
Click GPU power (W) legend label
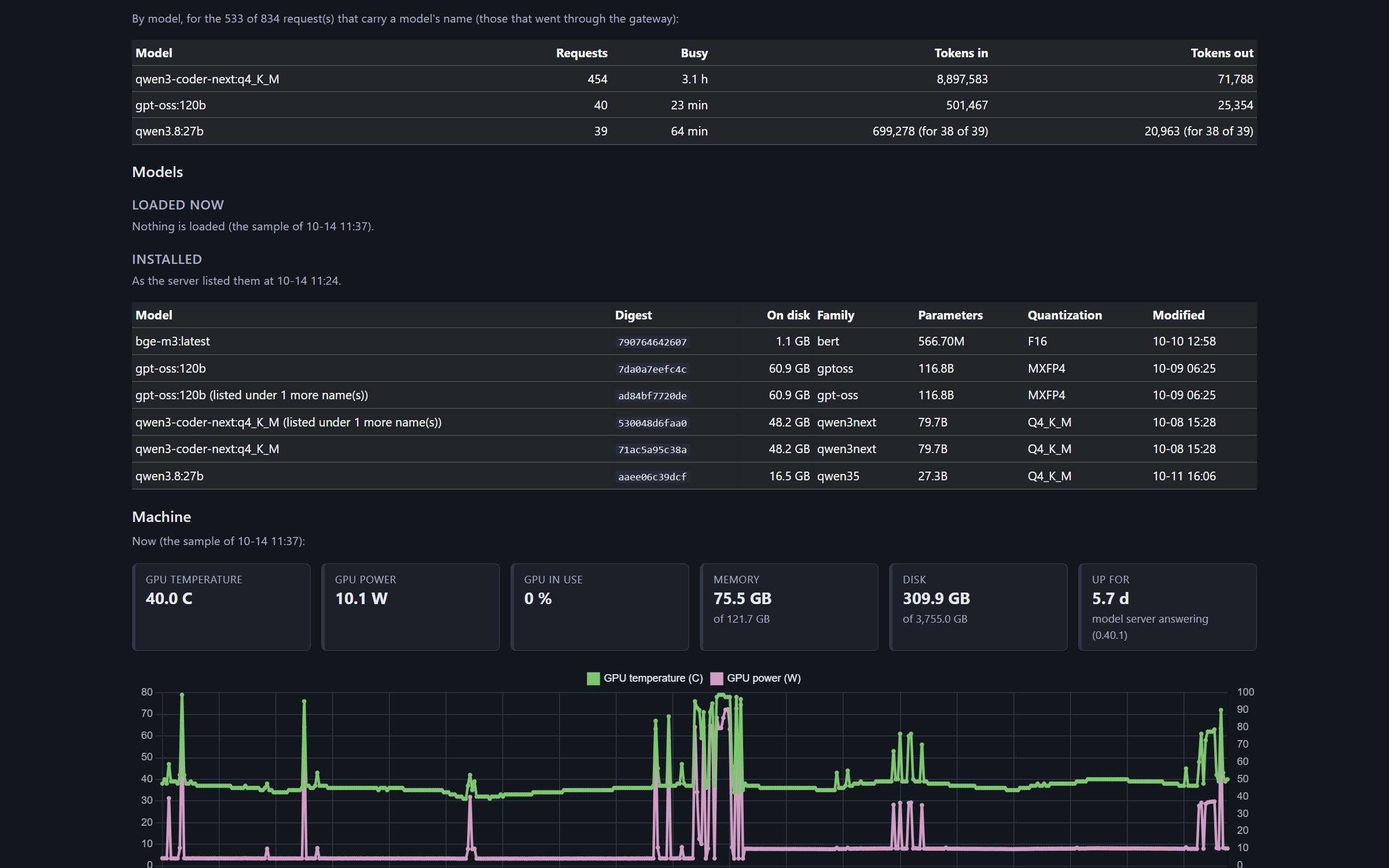[x=764, y=678]
